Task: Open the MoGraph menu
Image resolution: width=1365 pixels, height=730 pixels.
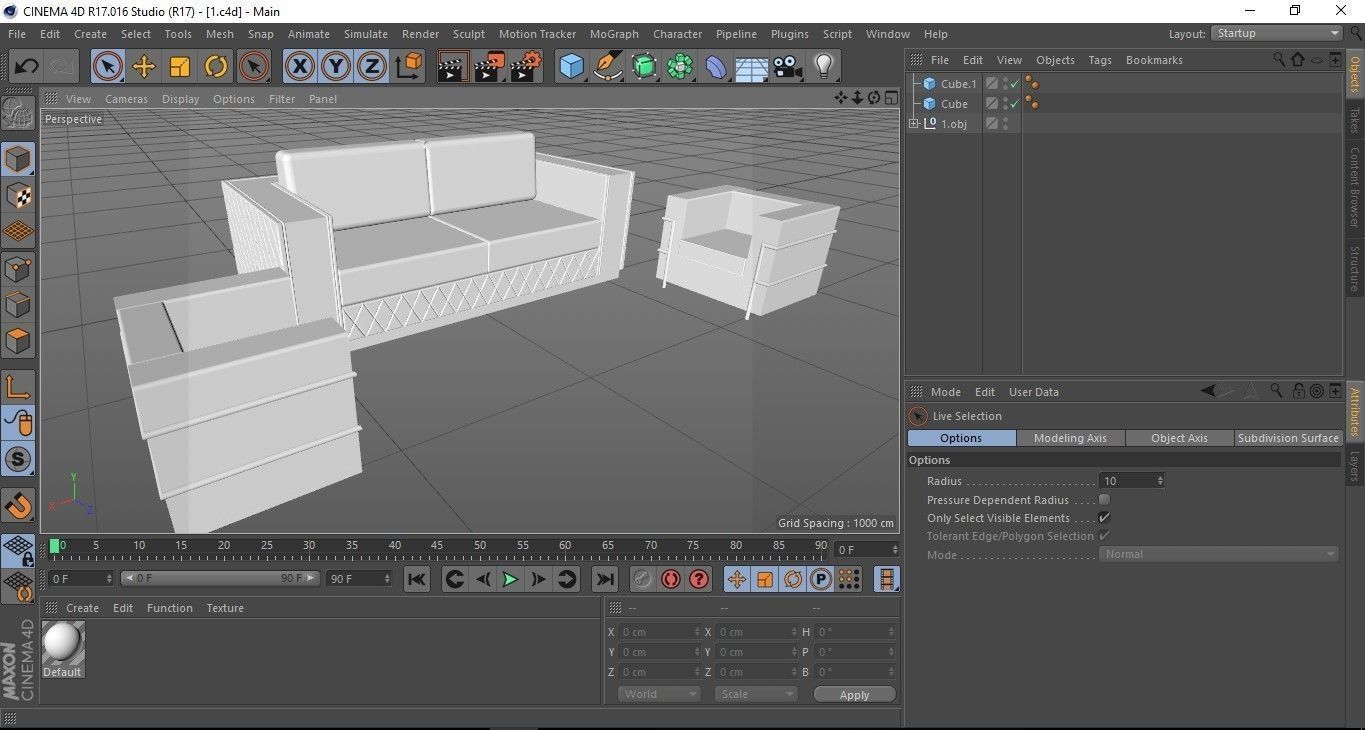Action: coord(614,34)
